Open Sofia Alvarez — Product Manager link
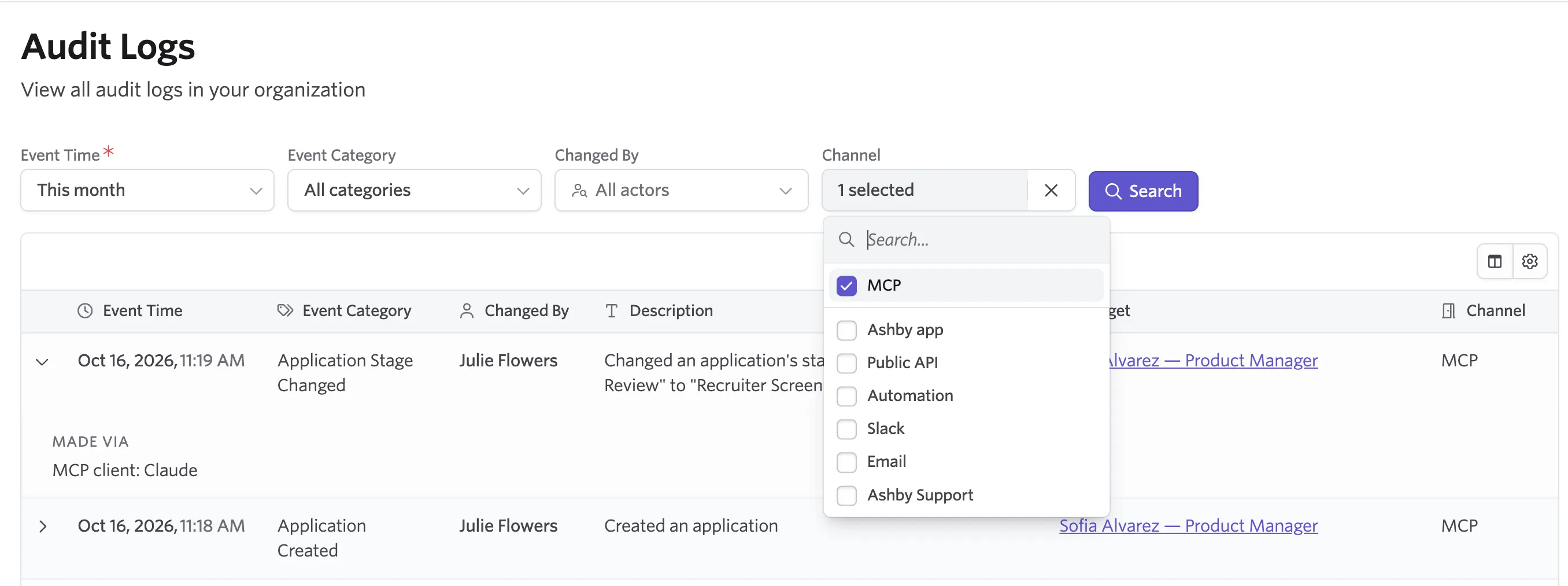Image resolution: width=1568 pixels, height=586 pixels. tap(1188, 526)
